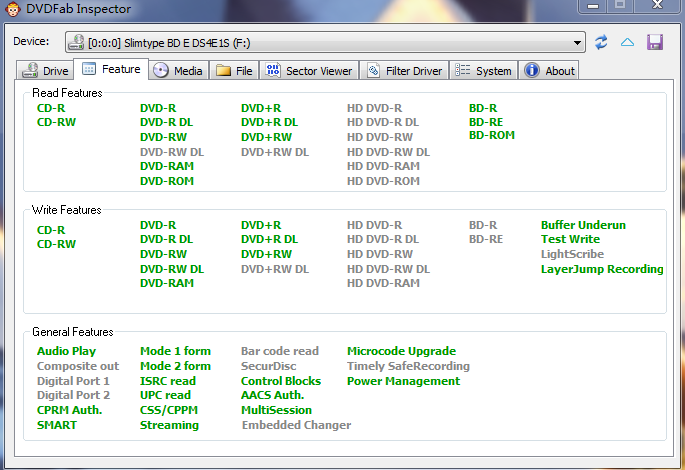
Task: Click LayerJump Recording label
Action: [x=602, y=269]
